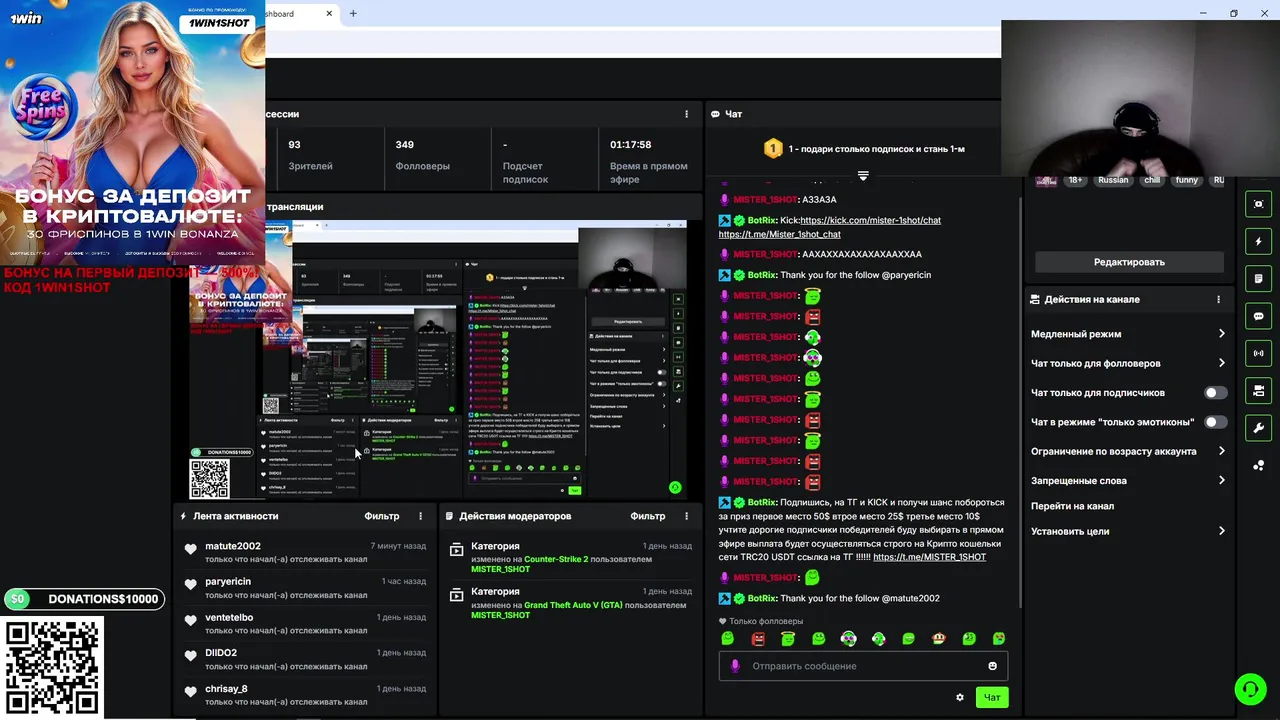The image size is (1280, 720).
Task: Open the t.me/MISTER_1SHOT link in BotRix message
Action: pyautogui.click(x=929, y=557)
